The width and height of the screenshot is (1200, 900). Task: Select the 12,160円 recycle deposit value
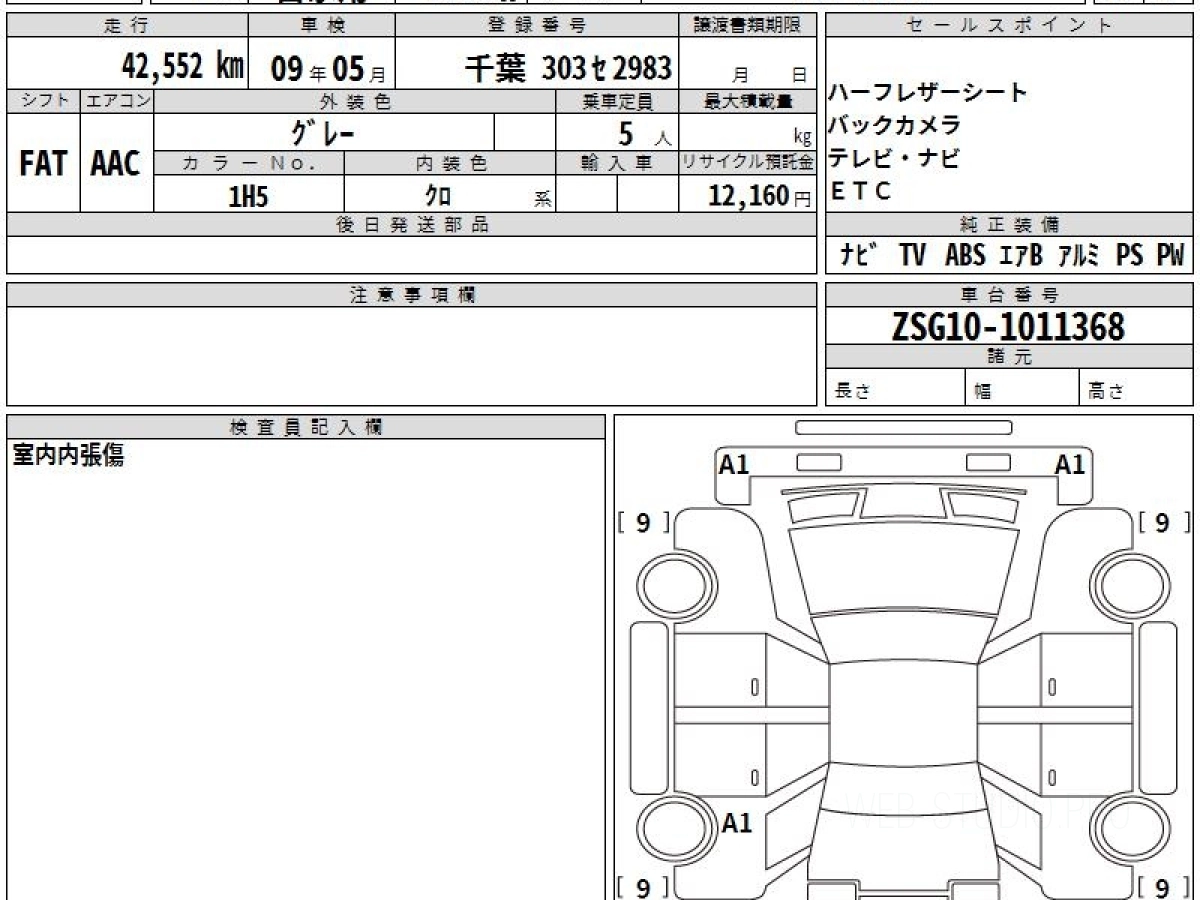pos(760,196)
